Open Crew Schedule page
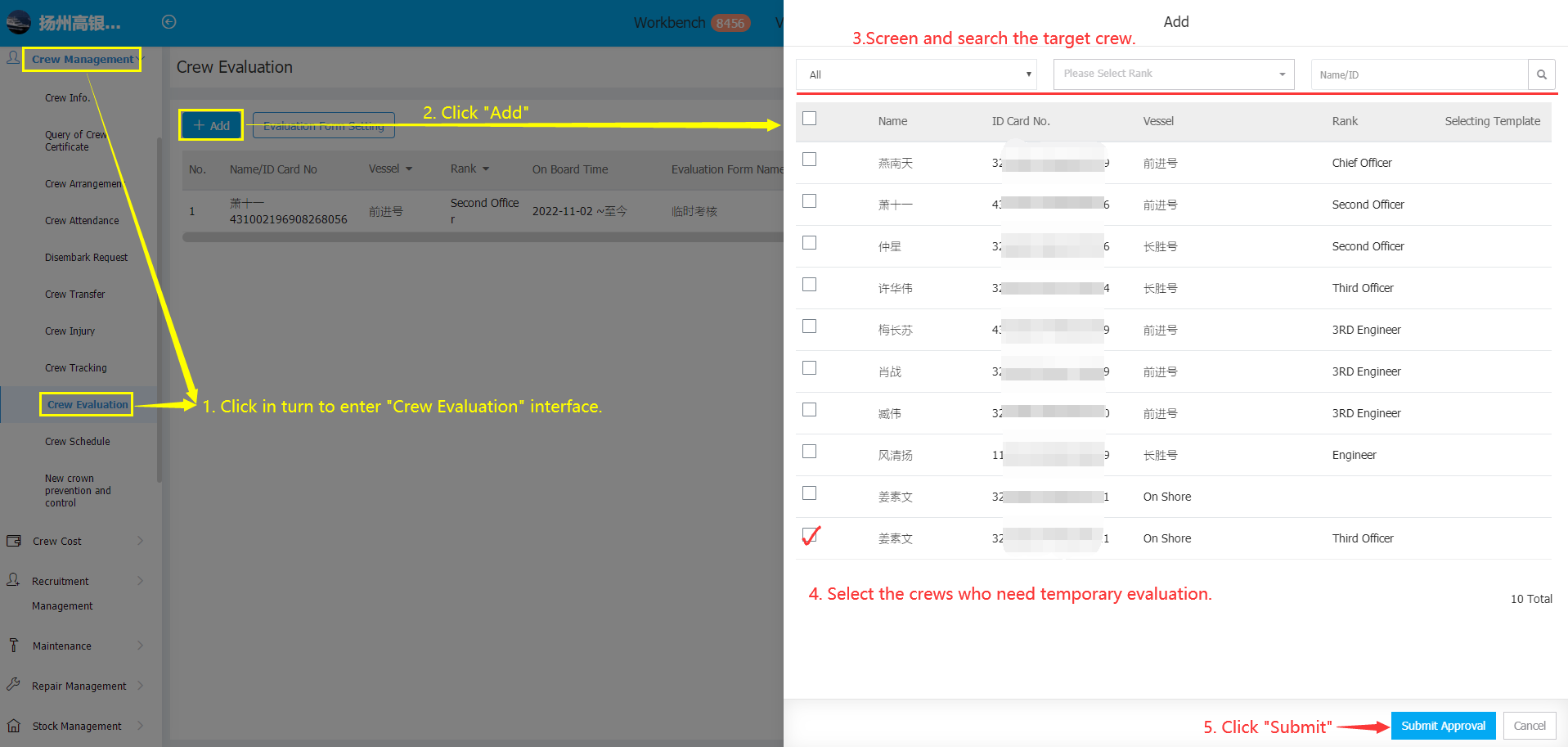 pyautogui.click(x=77, y=442)
